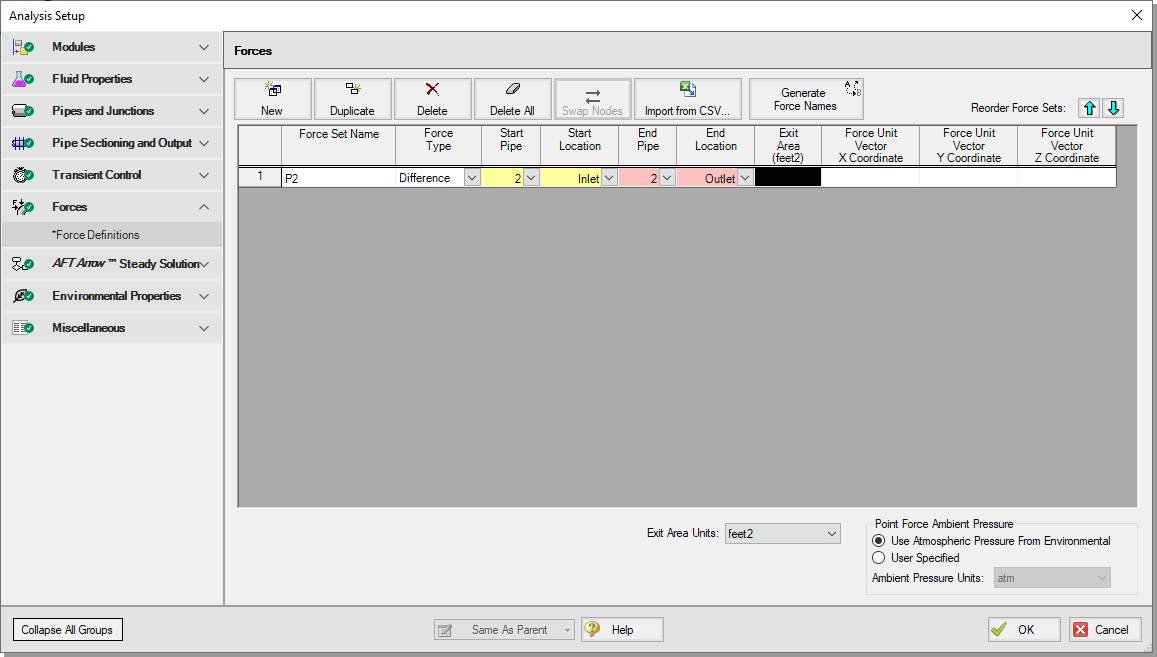Click the Force Set Name field P2
This screenshot has width=1157, height=657.
coord(338,178)
